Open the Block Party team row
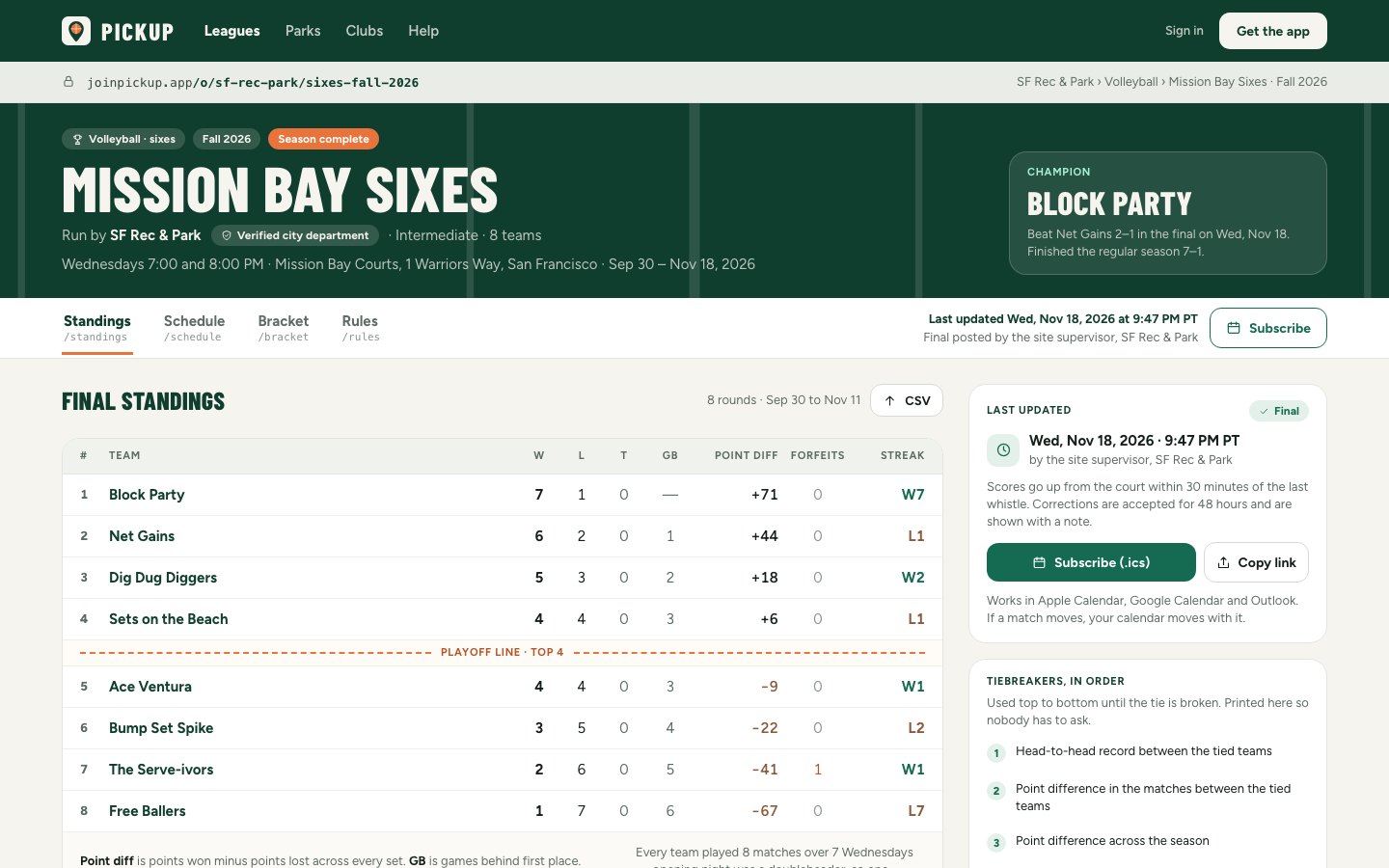The image size is (1389, 868). click(502, 495)
